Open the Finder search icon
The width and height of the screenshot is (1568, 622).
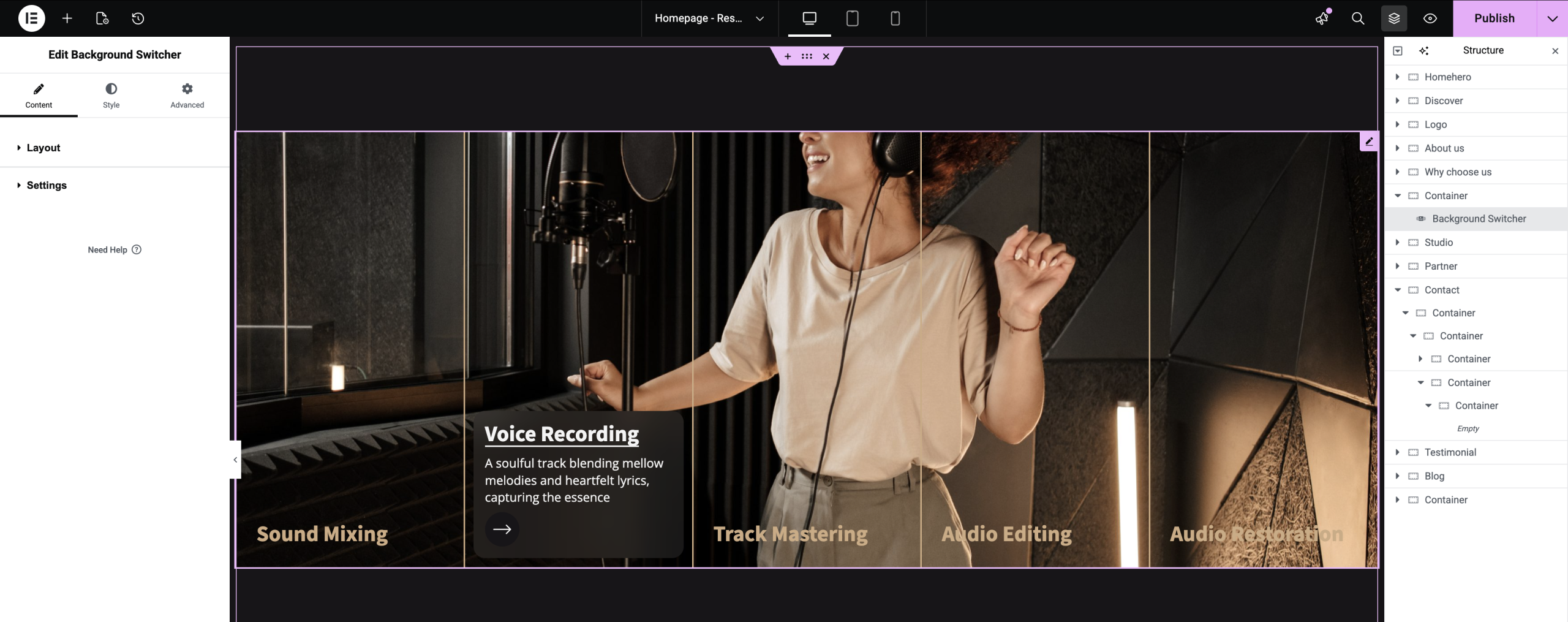(x=1358, y=18)
